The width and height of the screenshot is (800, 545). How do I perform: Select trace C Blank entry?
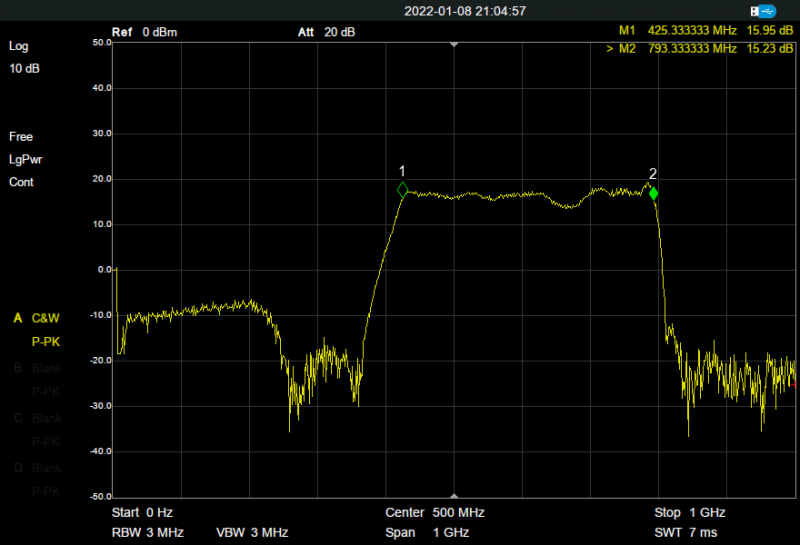pos(37,418)
